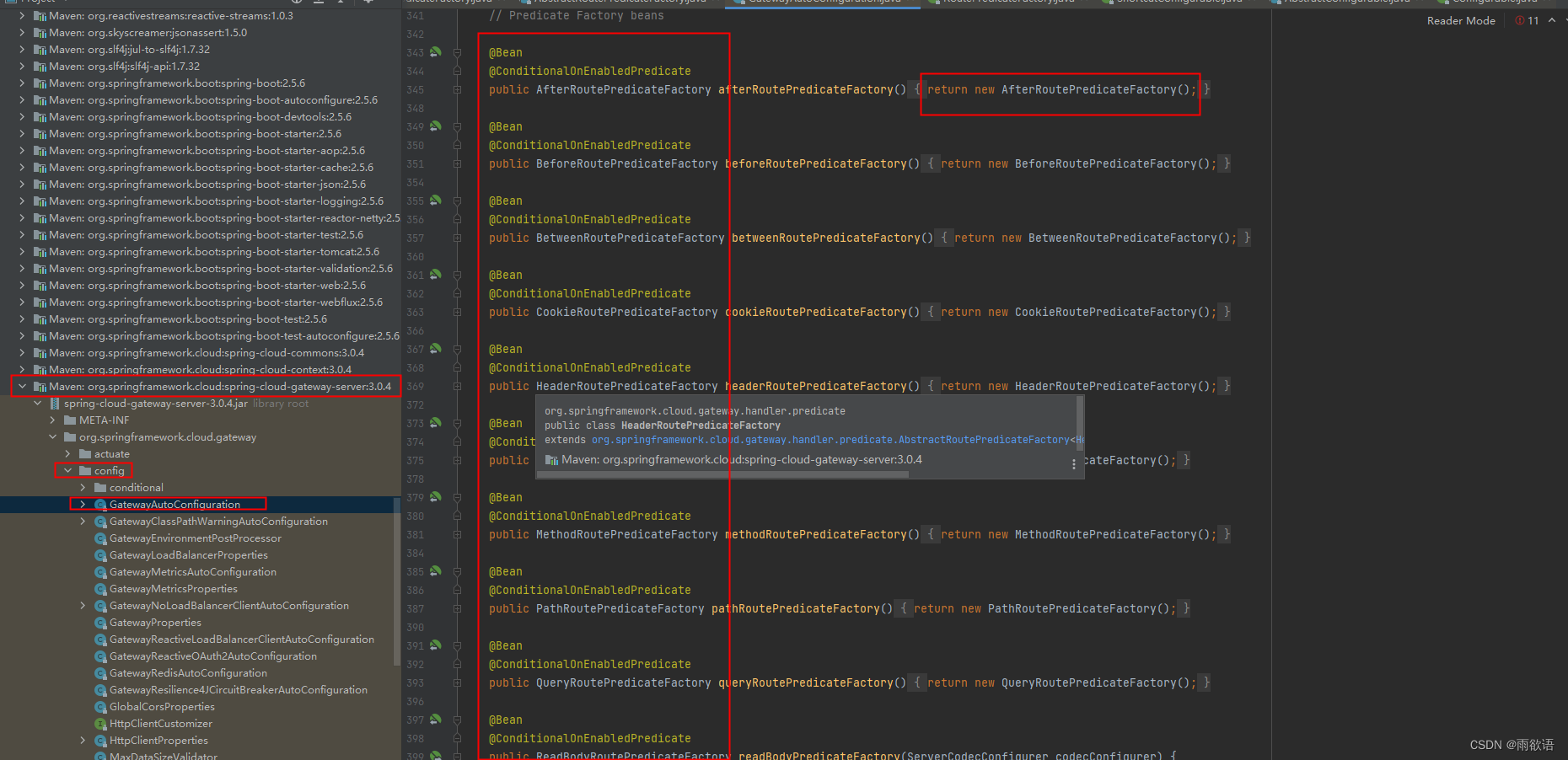
Task: Select Maven: org.reactivestreams:reactive-streams:1.0.3 library
Action: pos(171,16)
